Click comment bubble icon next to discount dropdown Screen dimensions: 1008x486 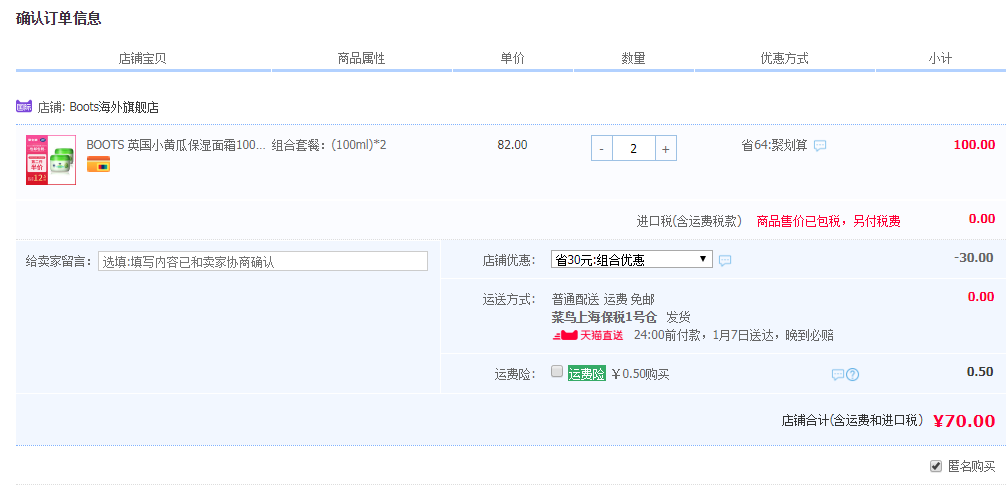pos(724,260)
